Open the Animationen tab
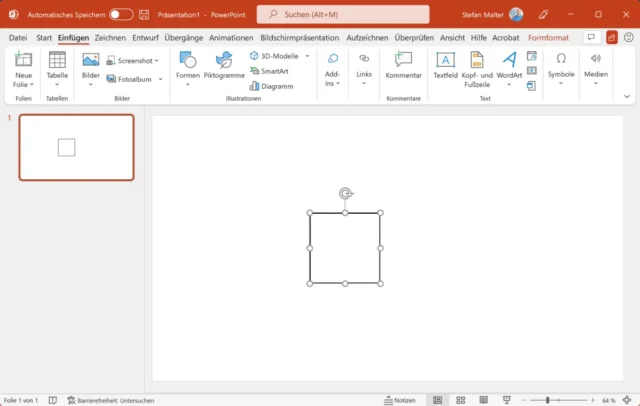 coord(231,38)
